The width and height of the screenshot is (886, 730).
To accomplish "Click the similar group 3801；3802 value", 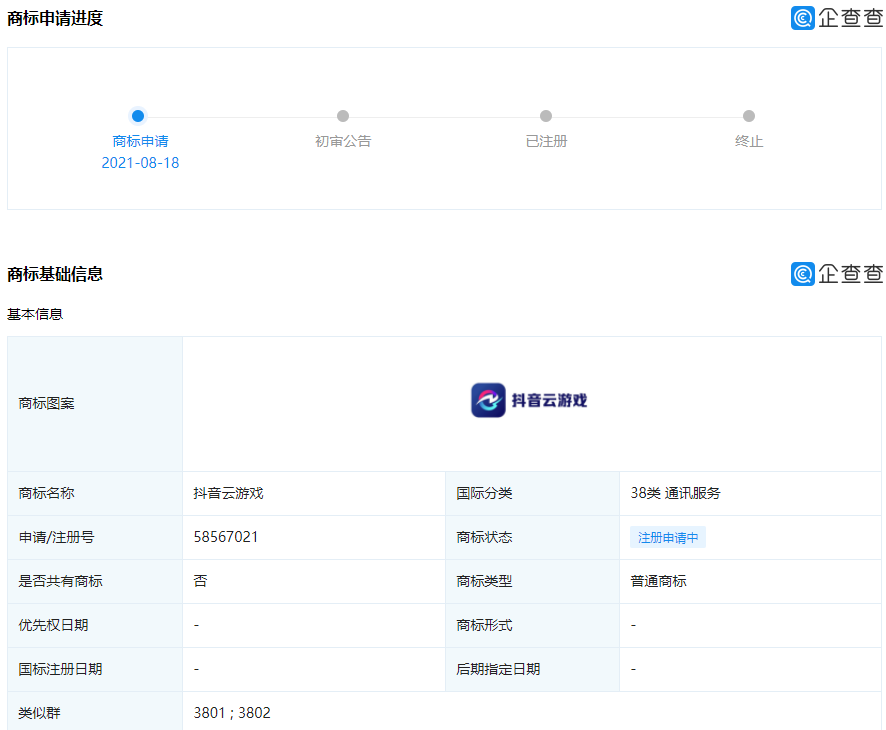I will [232, 713].
